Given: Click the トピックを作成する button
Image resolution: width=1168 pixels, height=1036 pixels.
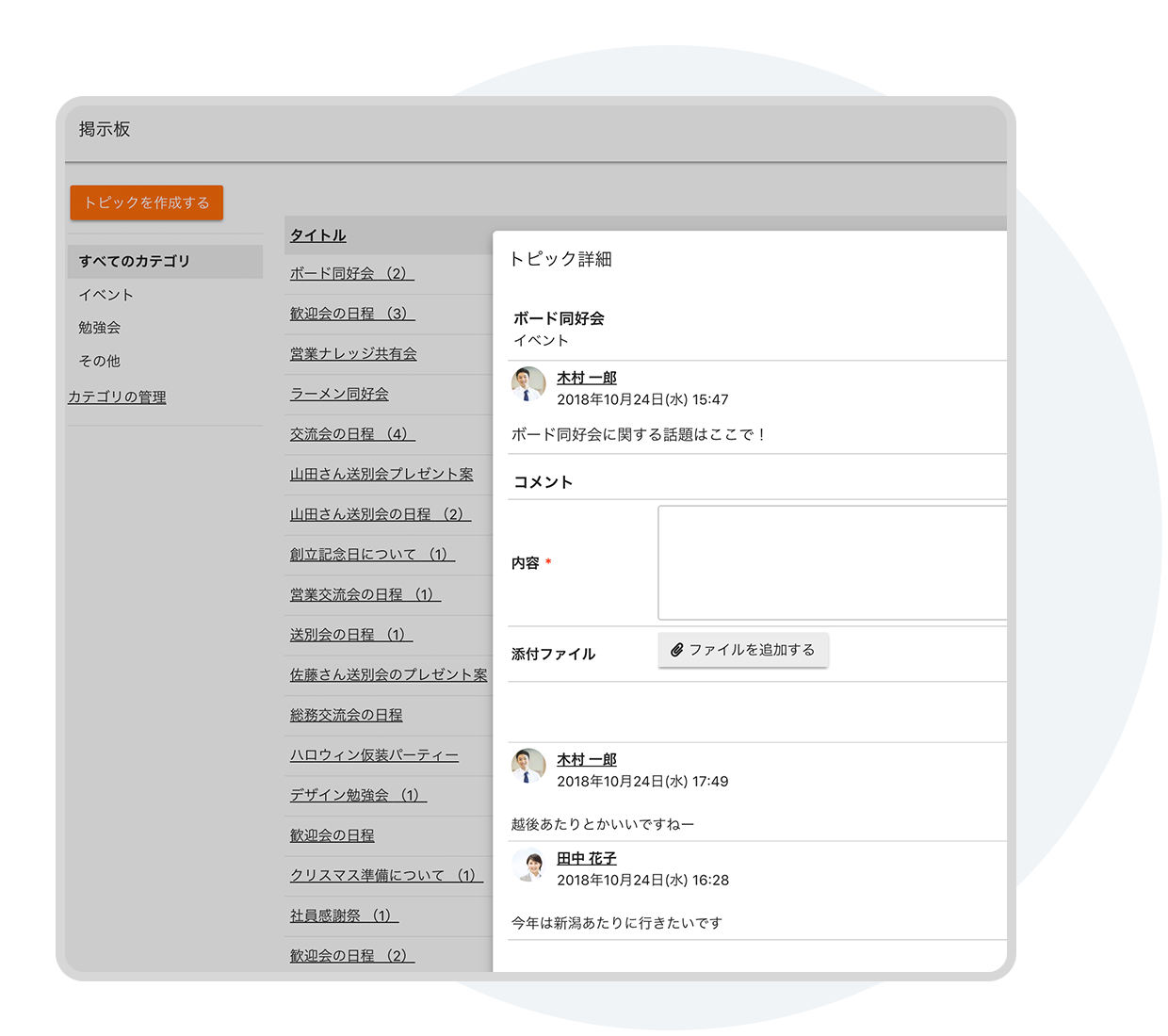Looking at the screenshot, I should pyautogui.click(x=146, y=202).
